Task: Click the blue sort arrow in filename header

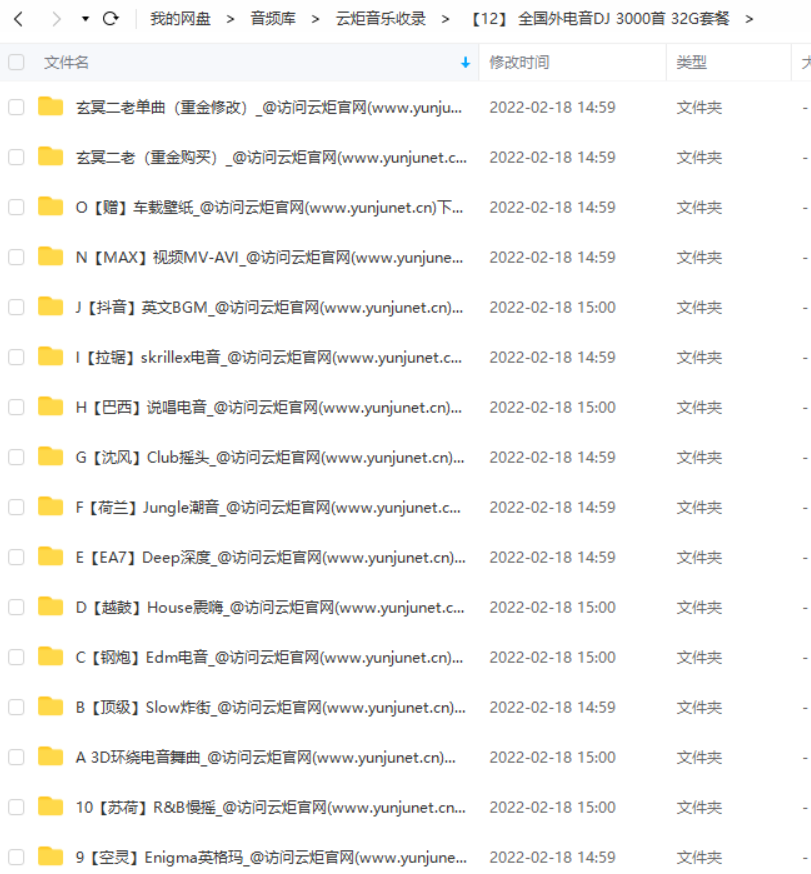Action: pos(465,63)
